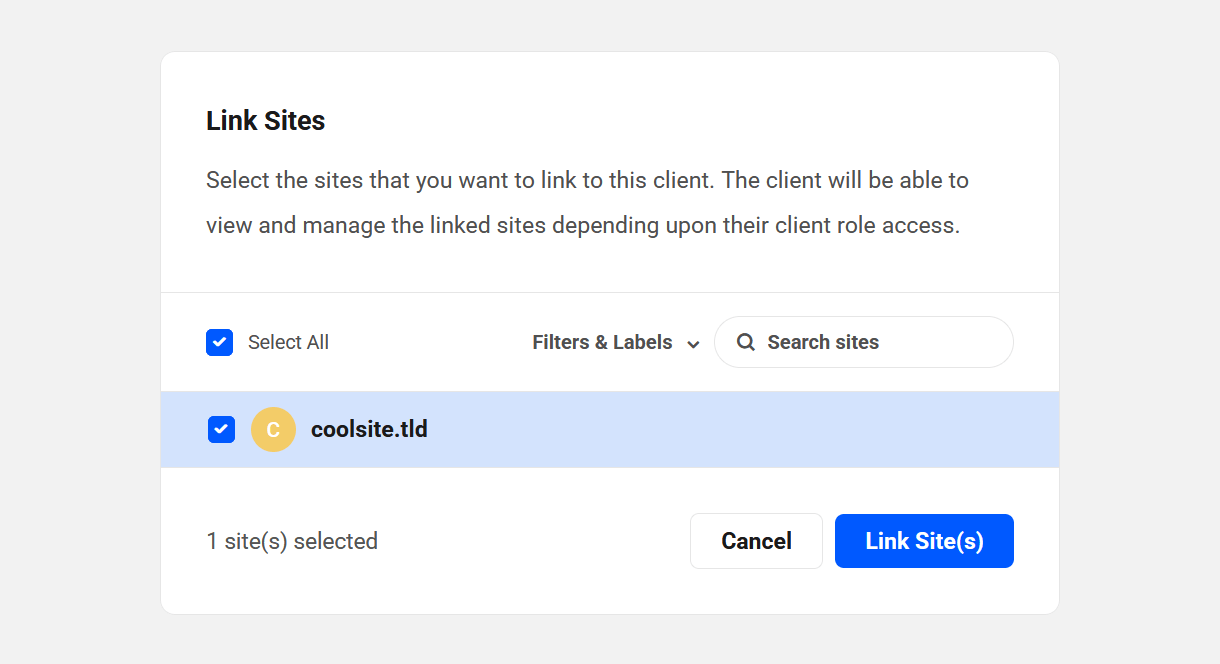Click the "1 site(s) selected" status text

pyautogui.click(x=292, y=541)
